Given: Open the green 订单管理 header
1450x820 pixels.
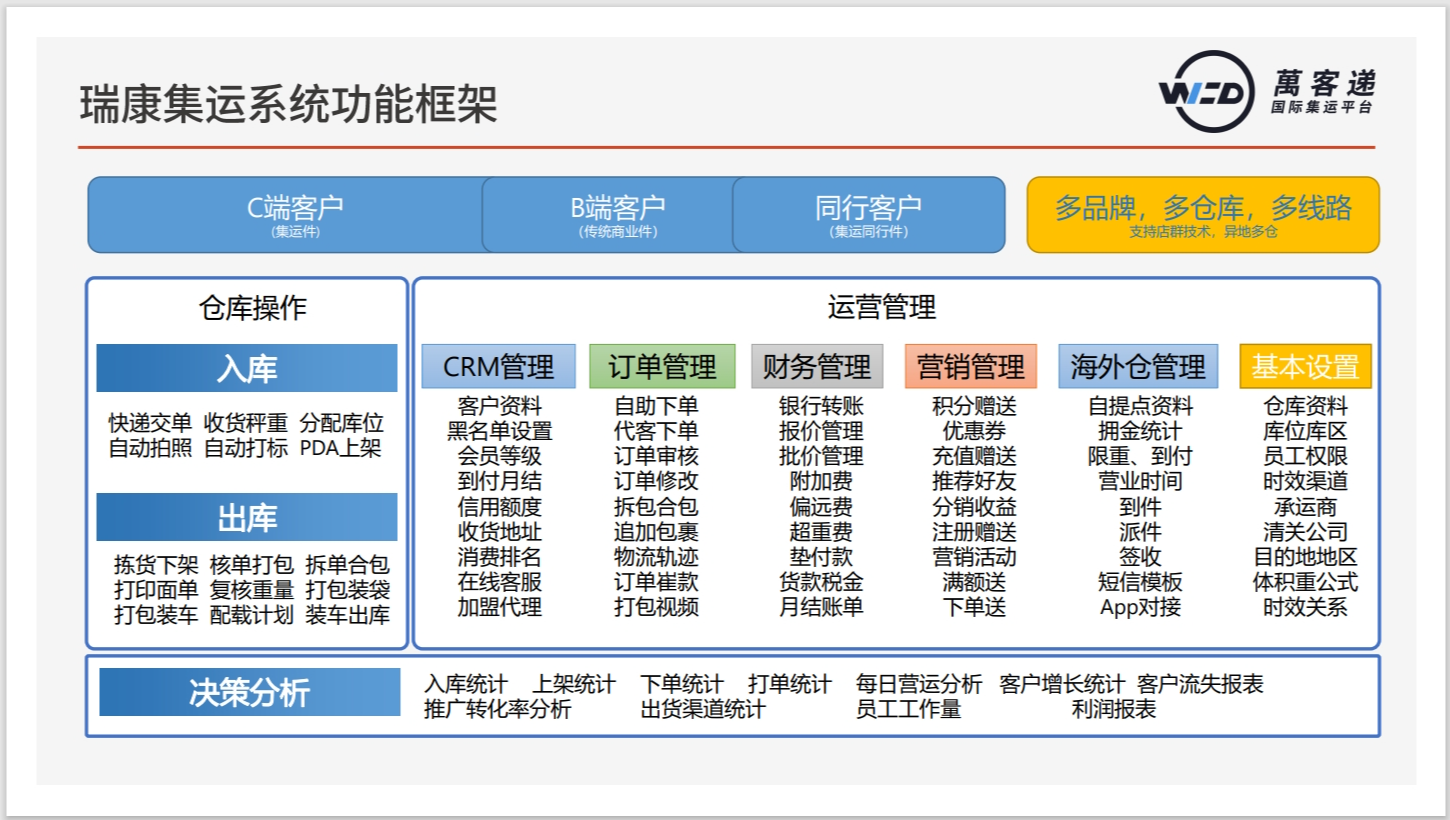Looking at the screenshot, I should (662, 367).
